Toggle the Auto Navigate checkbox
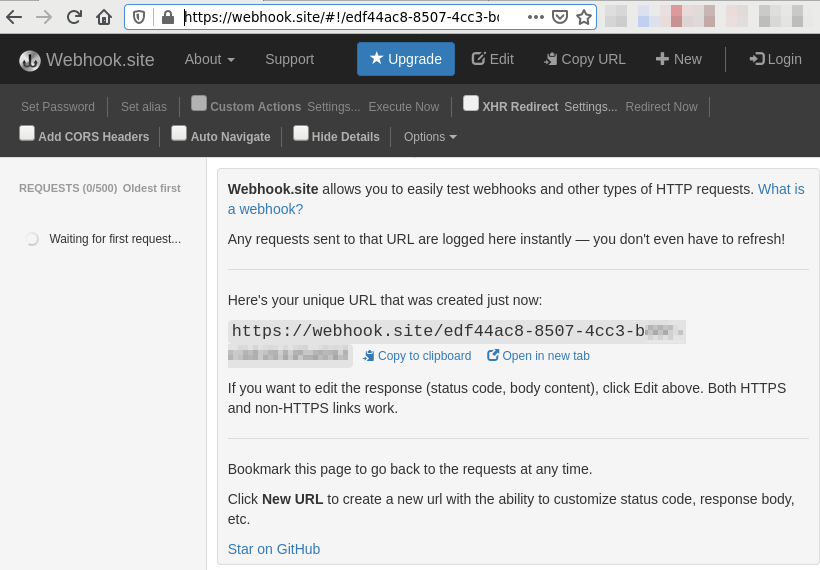Image resolution: width=820 pixels, height=570 pixels. tap(179, 133)
